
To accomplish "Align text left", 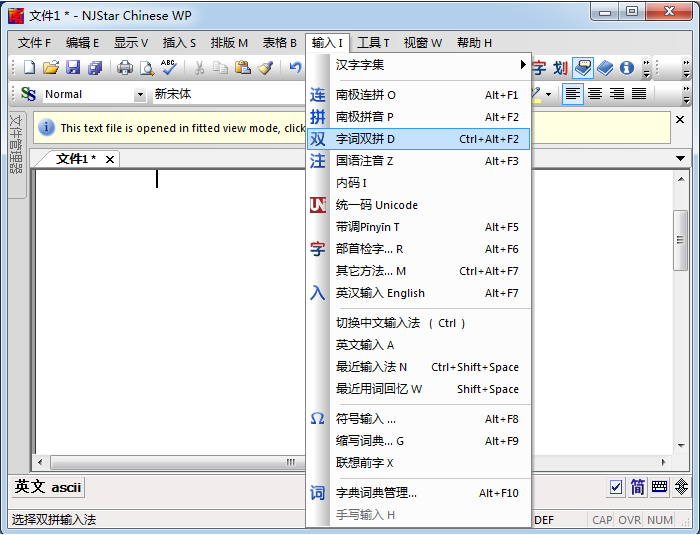I will point(573,94).
